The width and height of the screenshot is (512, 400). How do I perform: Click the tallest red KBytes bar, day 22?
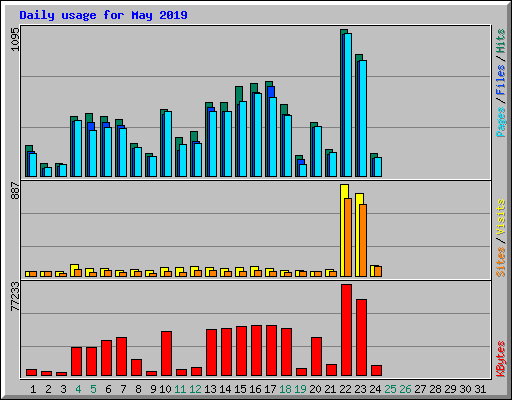(346, 330)
